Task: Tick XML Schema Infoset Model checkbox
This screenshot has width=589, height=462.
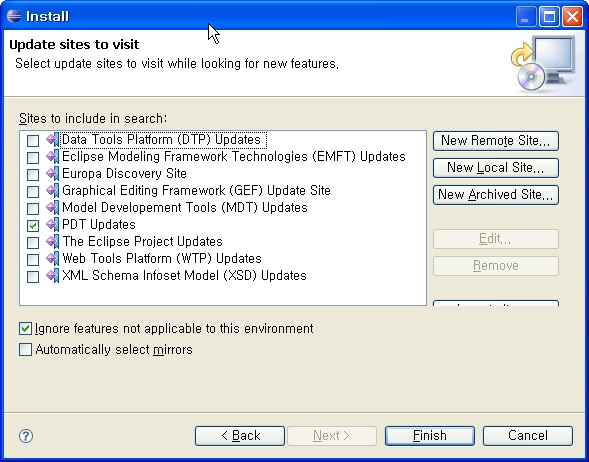Action: coord(33,277)
